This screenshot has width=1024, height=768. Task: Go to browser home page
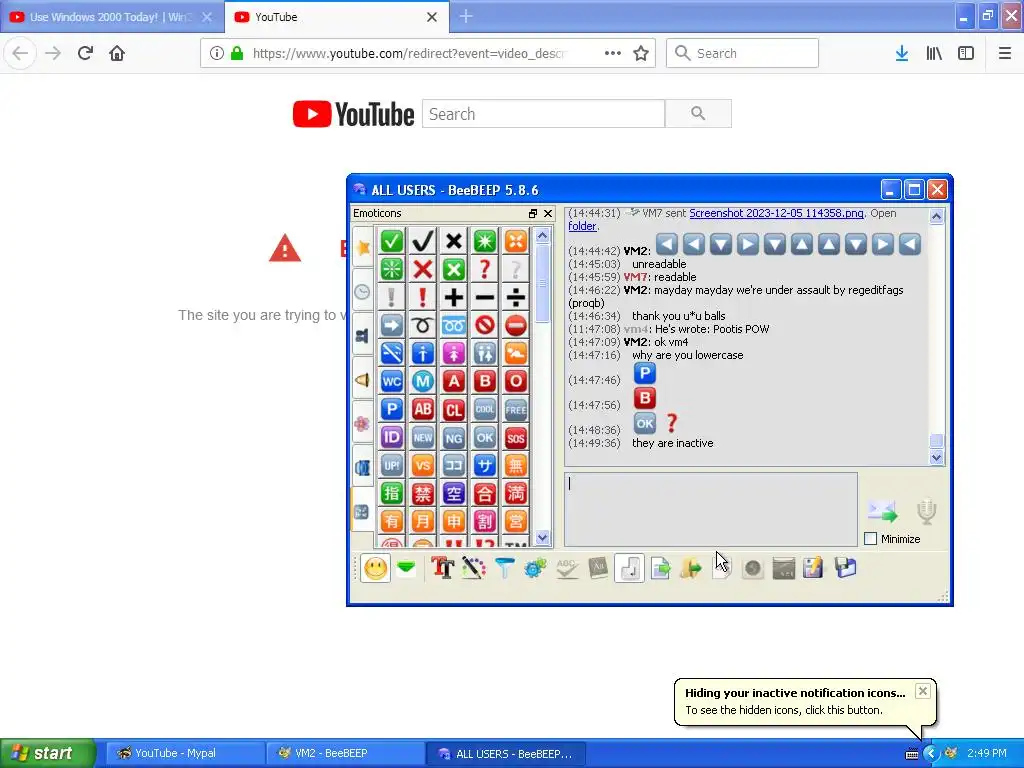(x=117, y=53)
